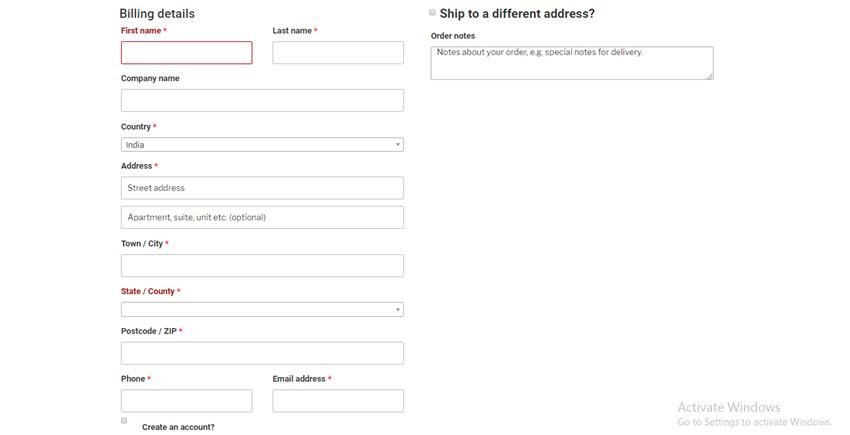Click the 'Town / City' field label
This screenshot has height=435, width=850.
pos(142,244)
